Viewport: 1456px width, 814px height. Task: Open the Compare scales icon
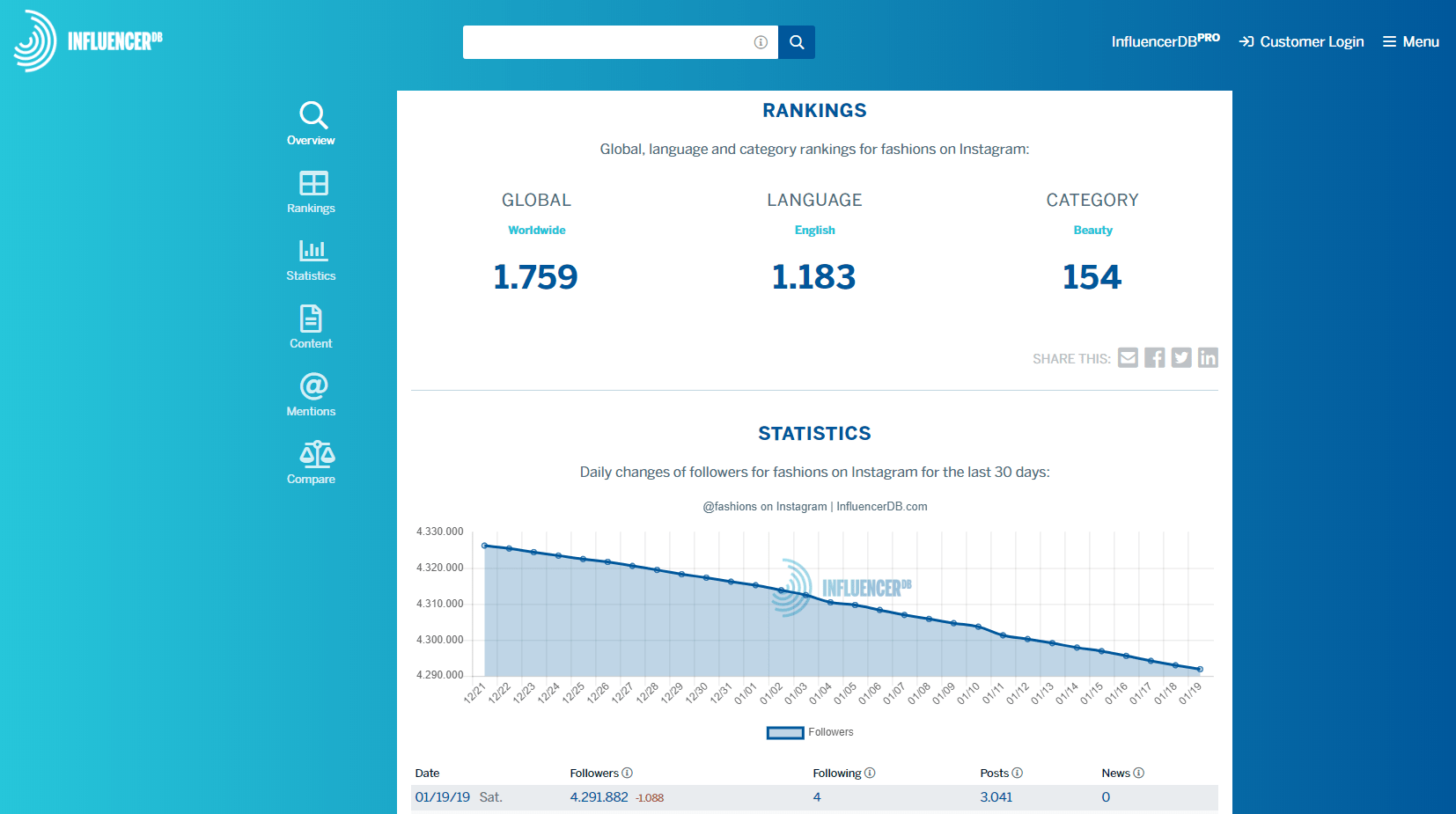[317, 454]
